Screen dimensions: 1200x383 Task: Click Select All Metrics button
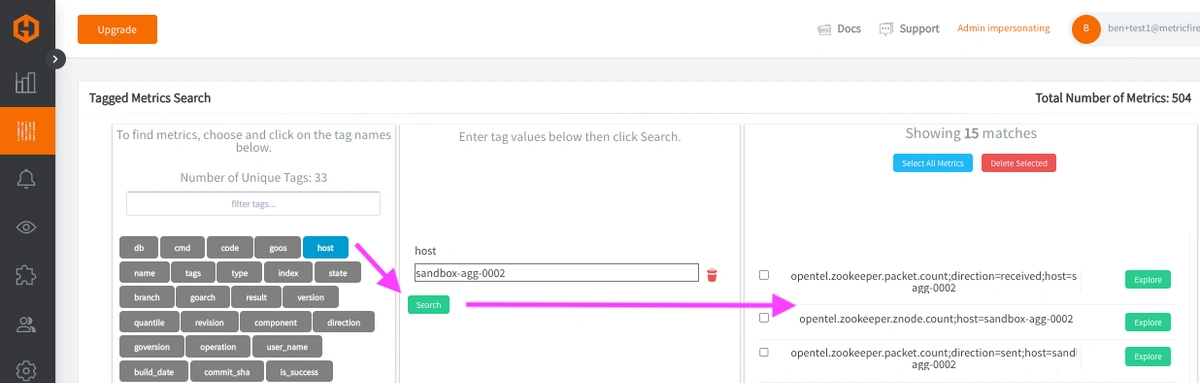pyautogui.click(x=933, y=163)
